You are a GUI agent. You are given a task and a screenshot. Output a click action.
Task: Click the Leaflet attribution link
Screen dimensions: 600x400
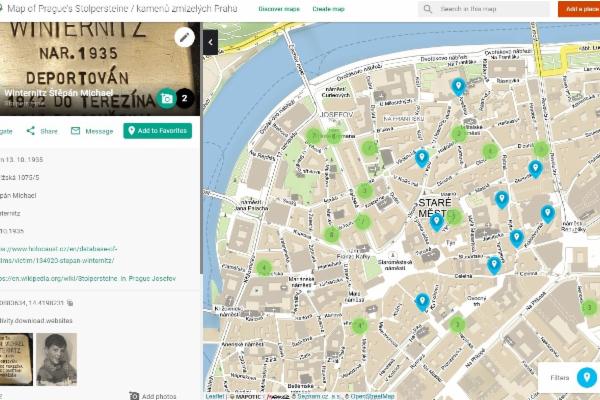tap(215, 396)
